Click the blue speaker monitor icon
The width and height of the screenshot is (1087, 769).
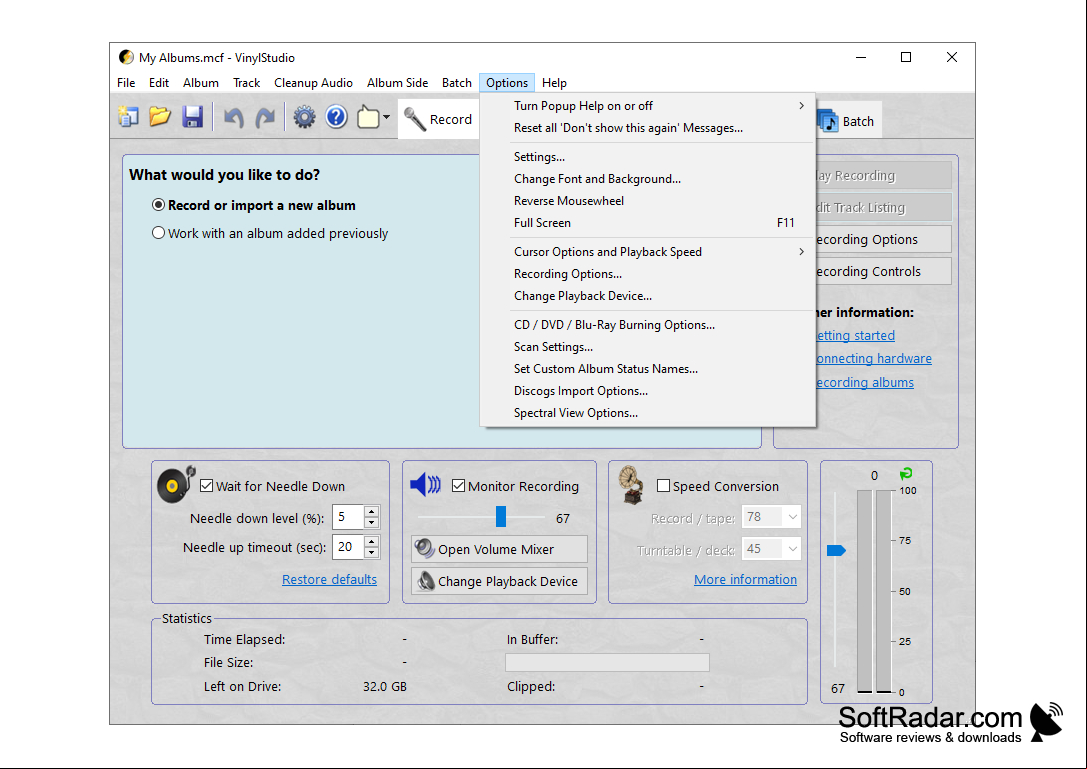click(425, 484)
